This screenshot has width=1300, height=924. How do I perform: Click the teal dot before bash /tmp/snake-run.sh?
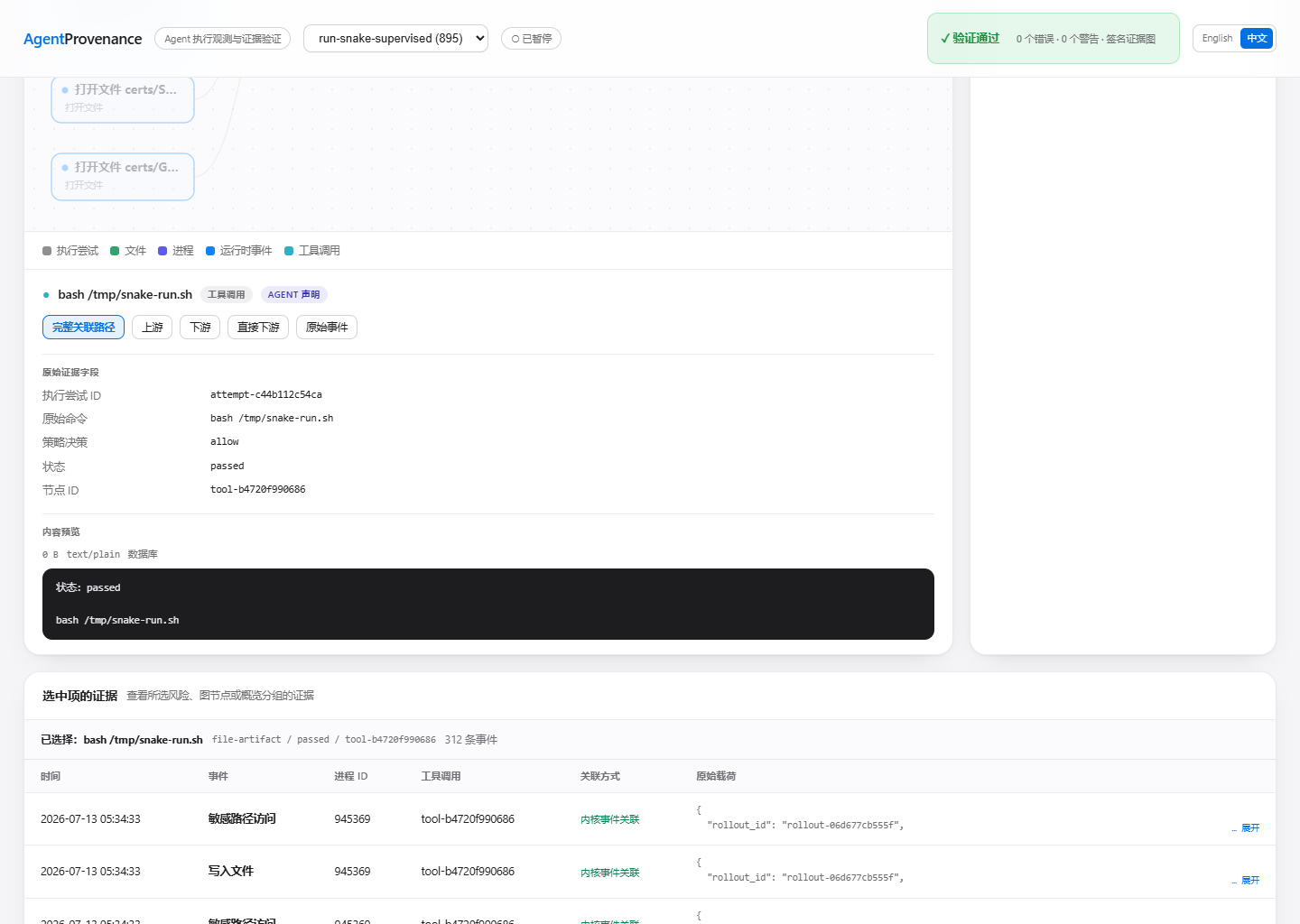46,295
